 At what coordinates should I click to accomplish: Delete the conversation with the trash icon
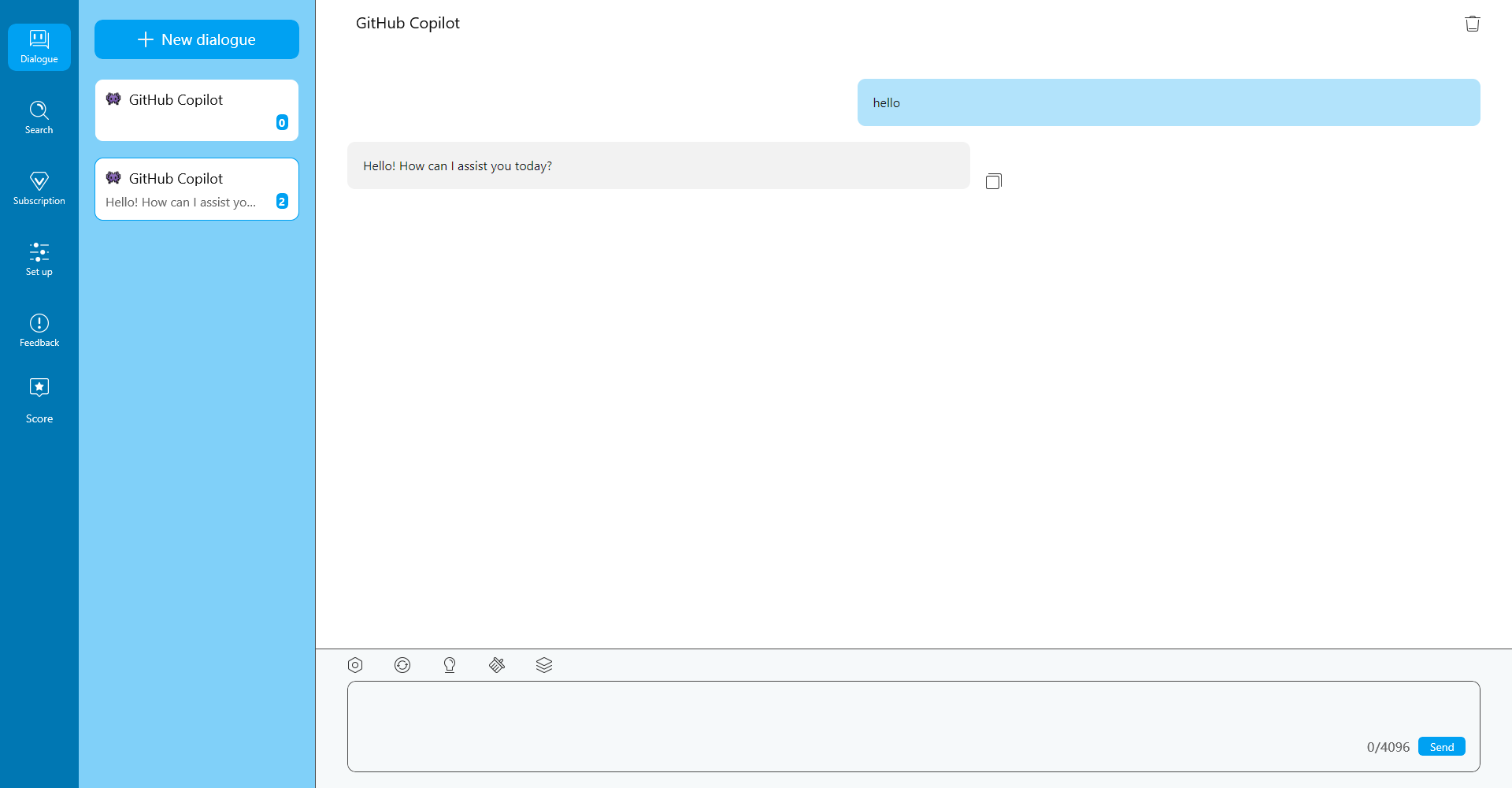(x=1473, y=24)
